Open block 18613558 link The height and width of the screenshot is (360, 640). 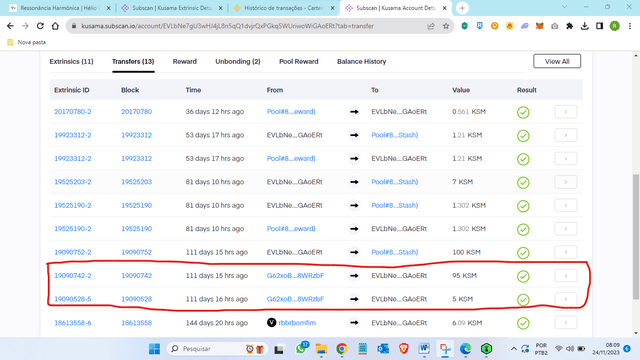click(136, 323)
